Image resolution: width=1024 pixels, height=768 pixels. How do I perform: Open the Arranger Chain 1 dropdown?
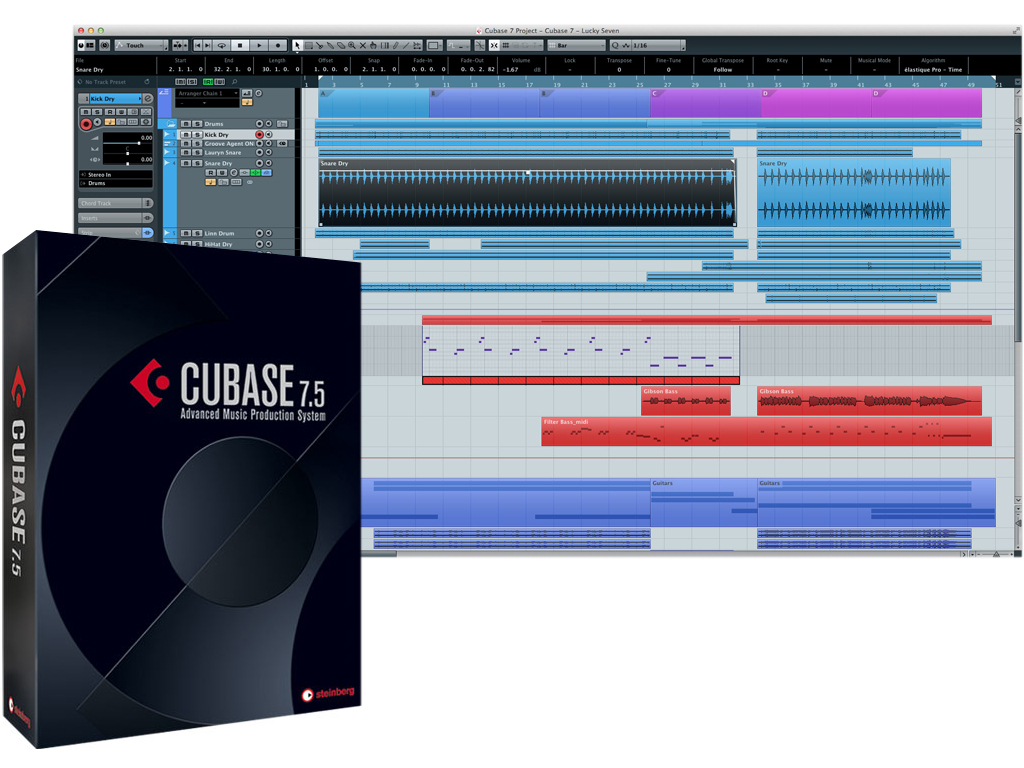pyautogui.click(x=208, y=93)
